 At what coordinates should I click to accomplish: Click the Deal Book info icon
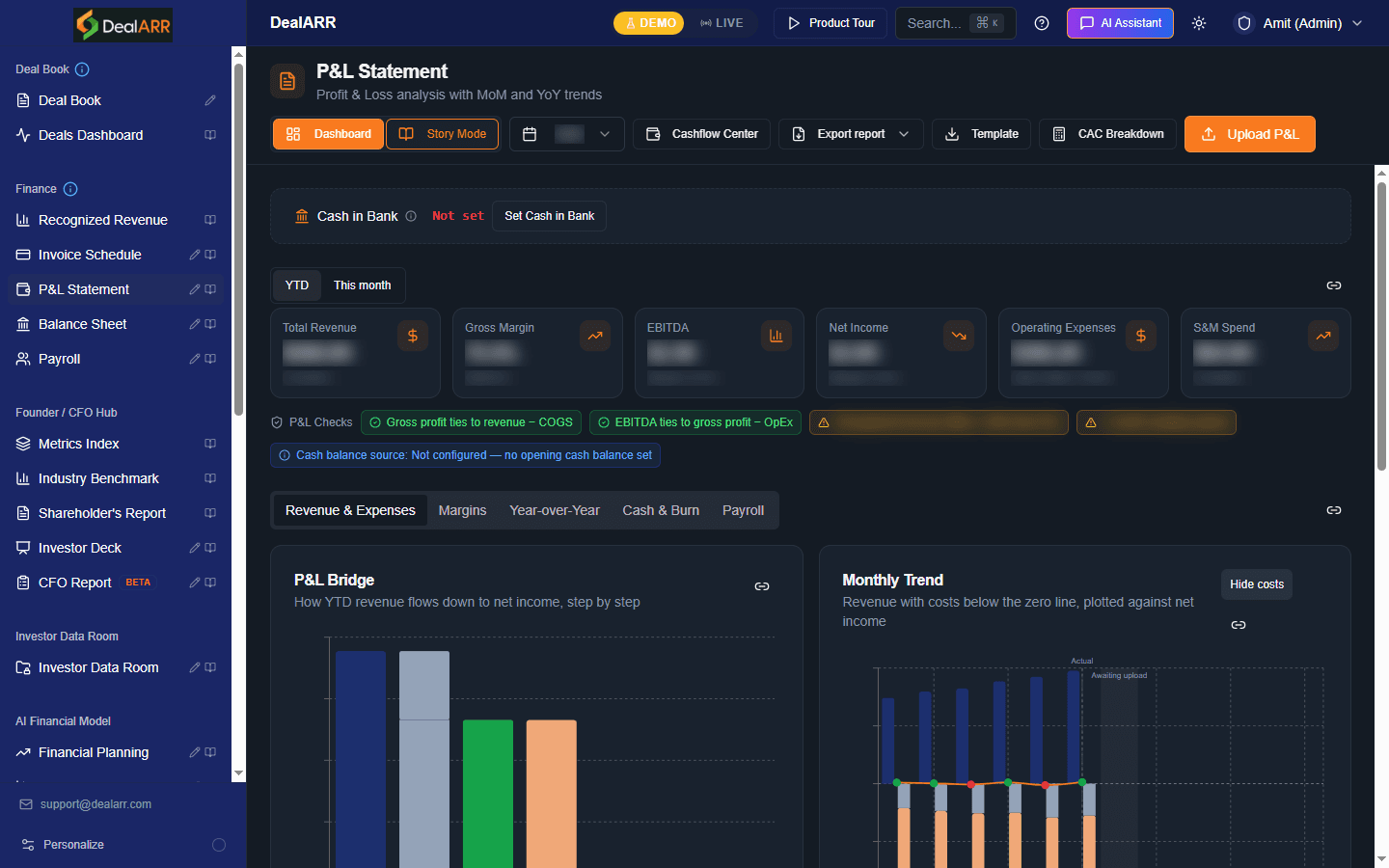point(82,69)
